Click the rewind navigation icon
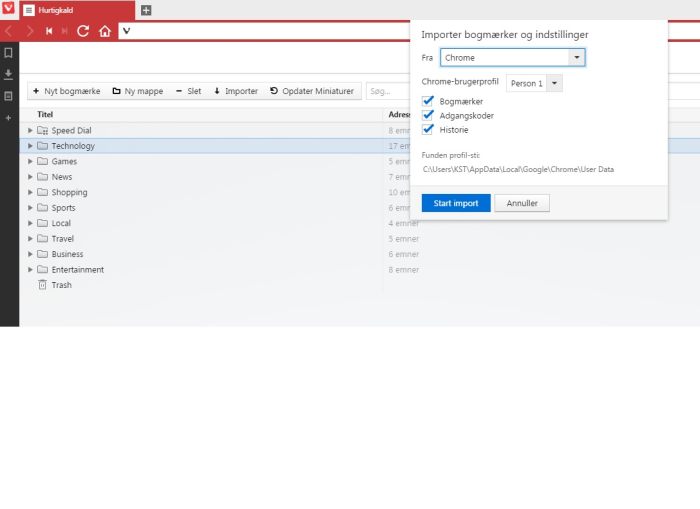 49,31
